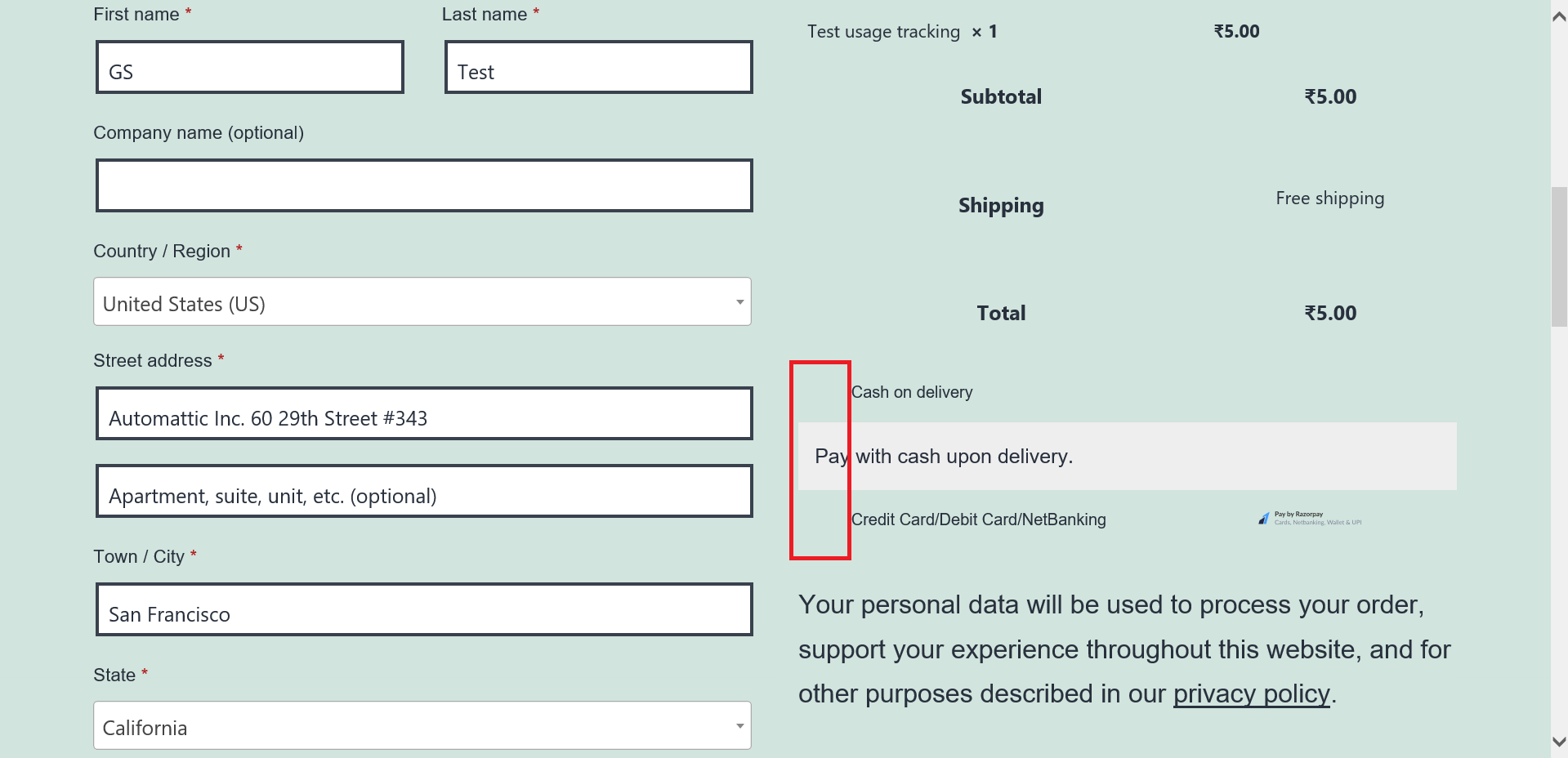Image resolution: width=1568 pixels, height=758 pixels.
Task: Click inside the First name field
Action: click(x=249, y=67)
